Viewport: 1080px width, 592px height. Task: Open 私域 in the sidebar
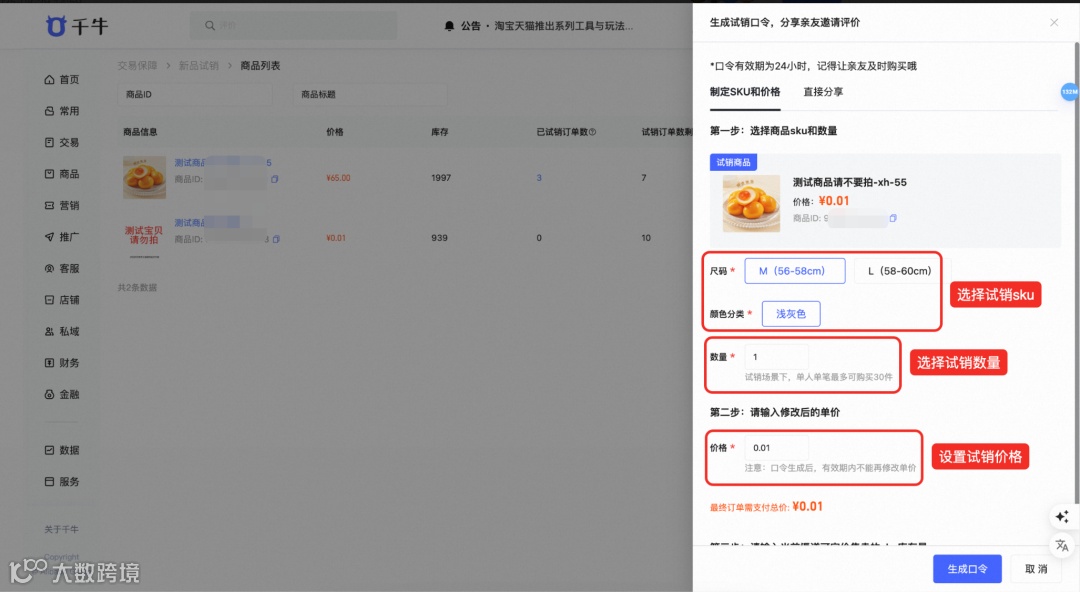pos(62,331)
